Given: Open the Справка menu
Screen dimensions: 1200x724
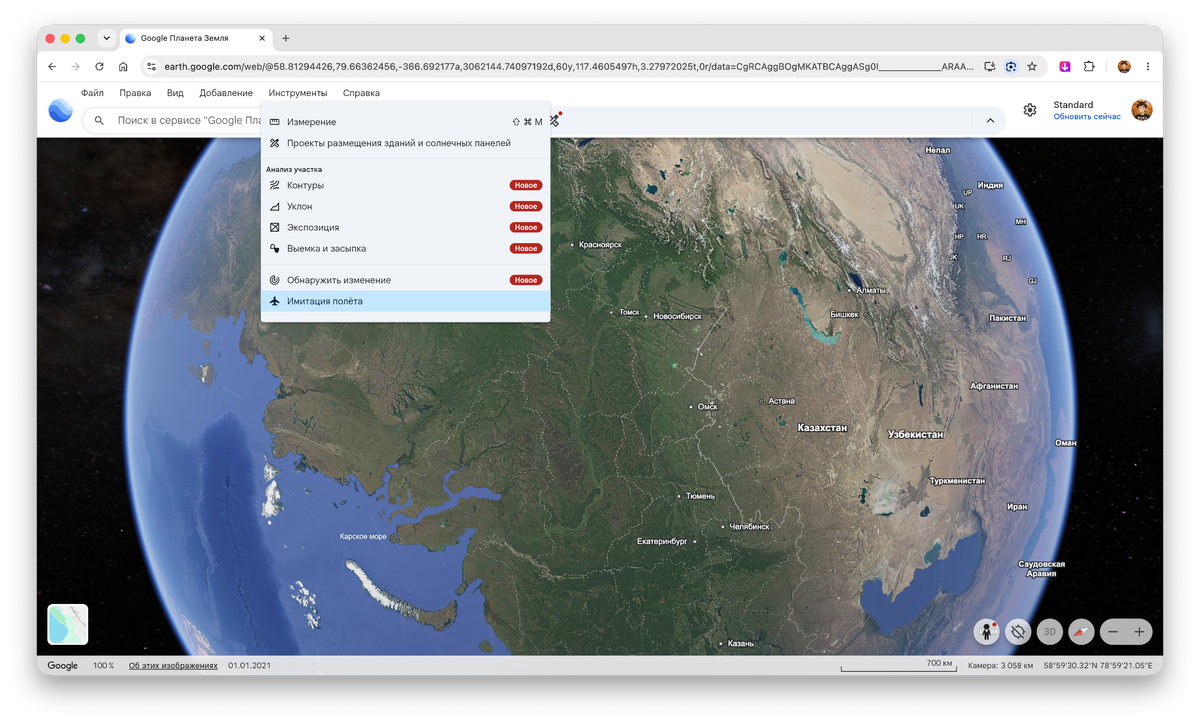Looking at the screenshot, I should coord(361,93).
